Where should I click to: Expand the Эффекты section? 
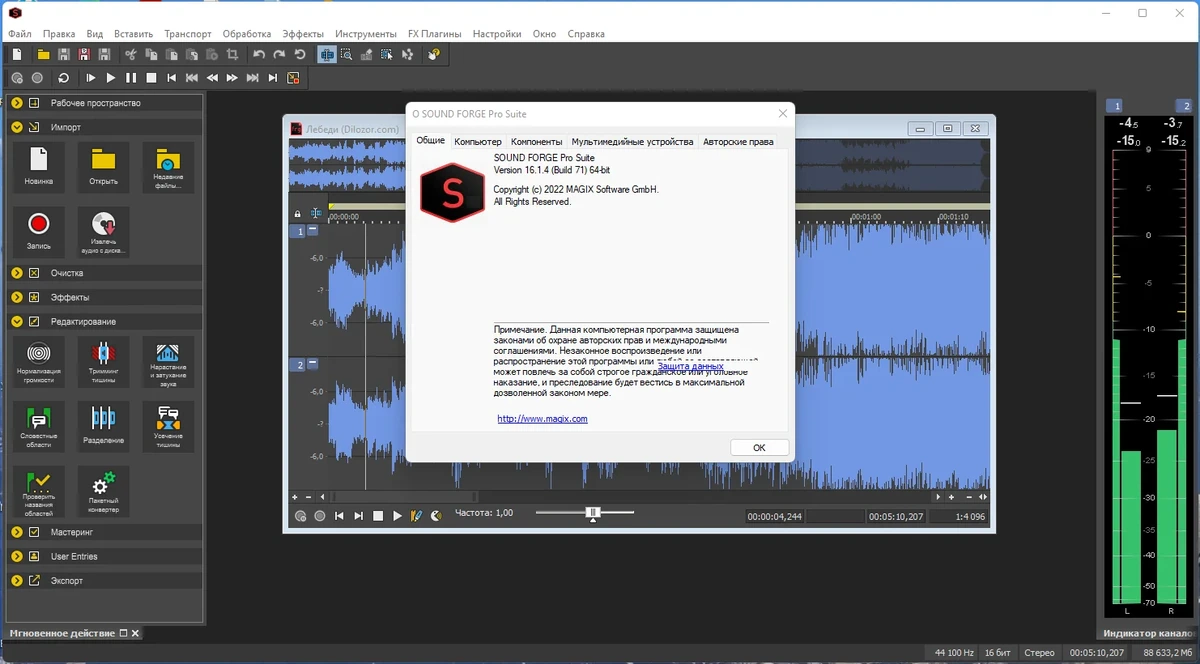click(17, 297)
